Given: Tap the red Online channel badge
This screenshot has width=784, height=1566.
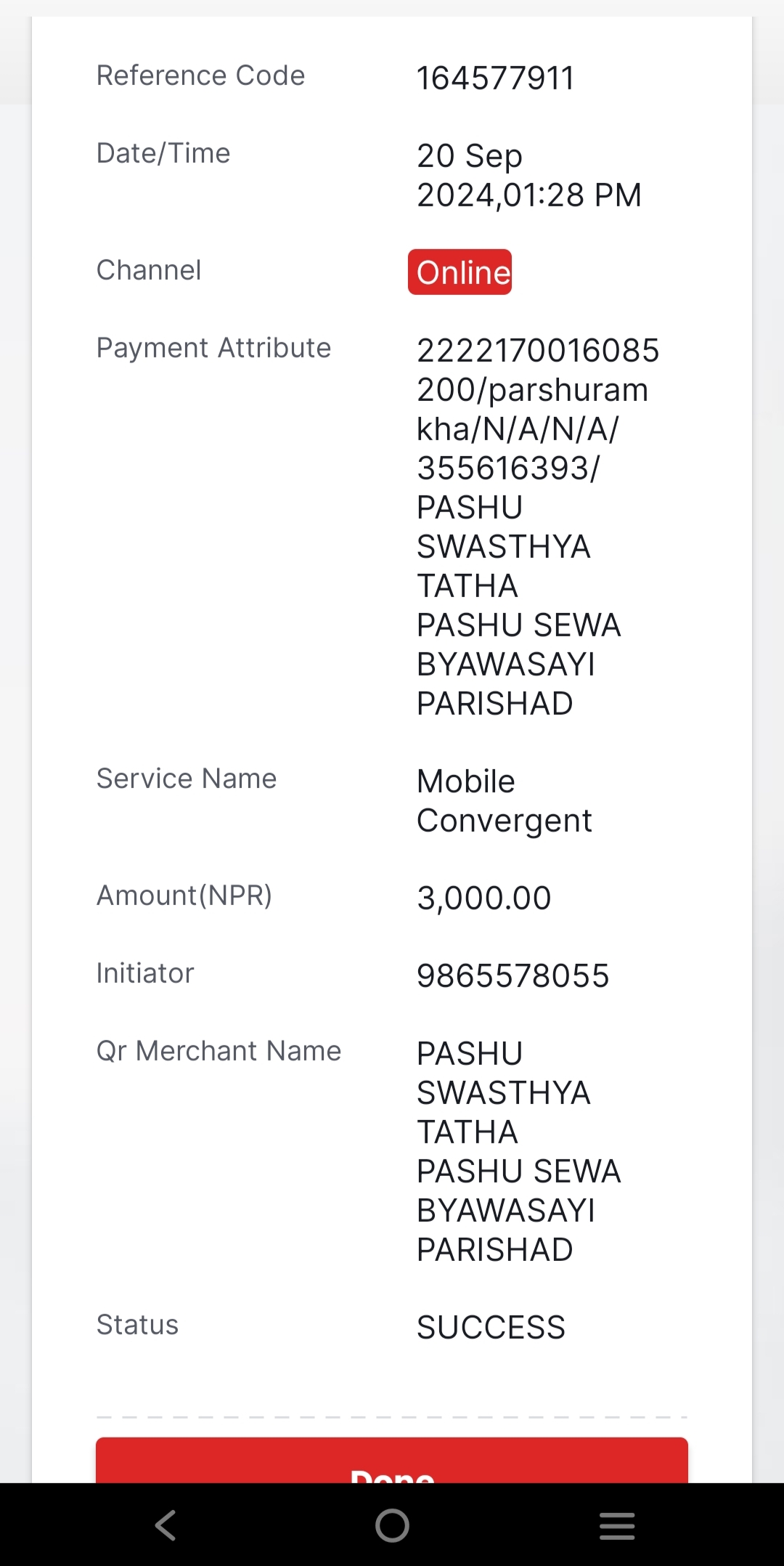Looking at the screenshot, I should 460,272.
